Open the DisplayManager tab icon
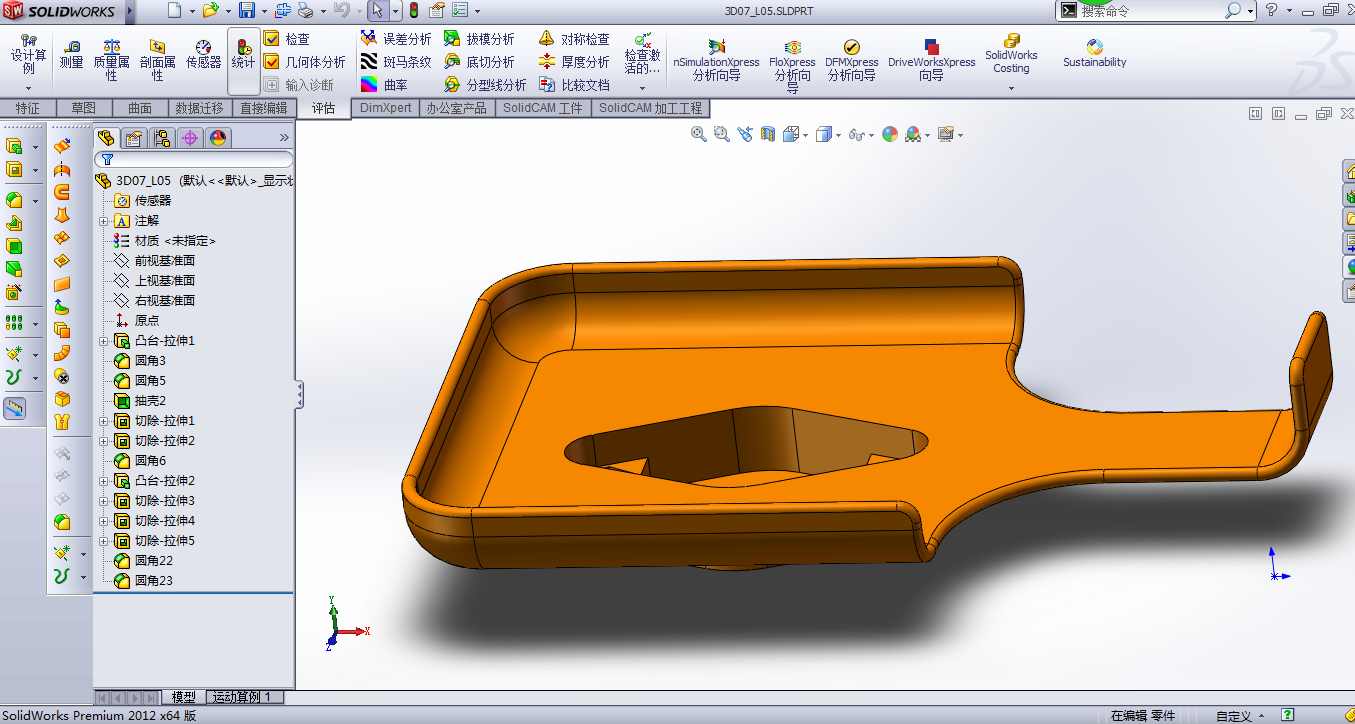This screenshot has height=724, width=1355. pos(218,138)
